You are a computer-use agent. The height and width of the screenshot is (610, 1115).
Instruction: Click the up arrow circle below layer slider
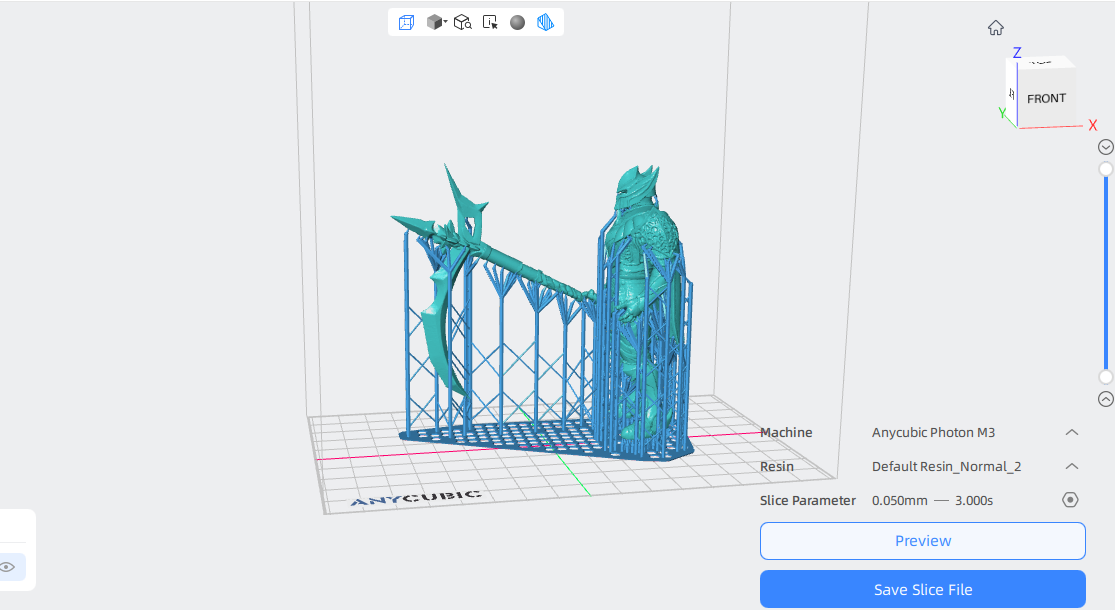1106,399
